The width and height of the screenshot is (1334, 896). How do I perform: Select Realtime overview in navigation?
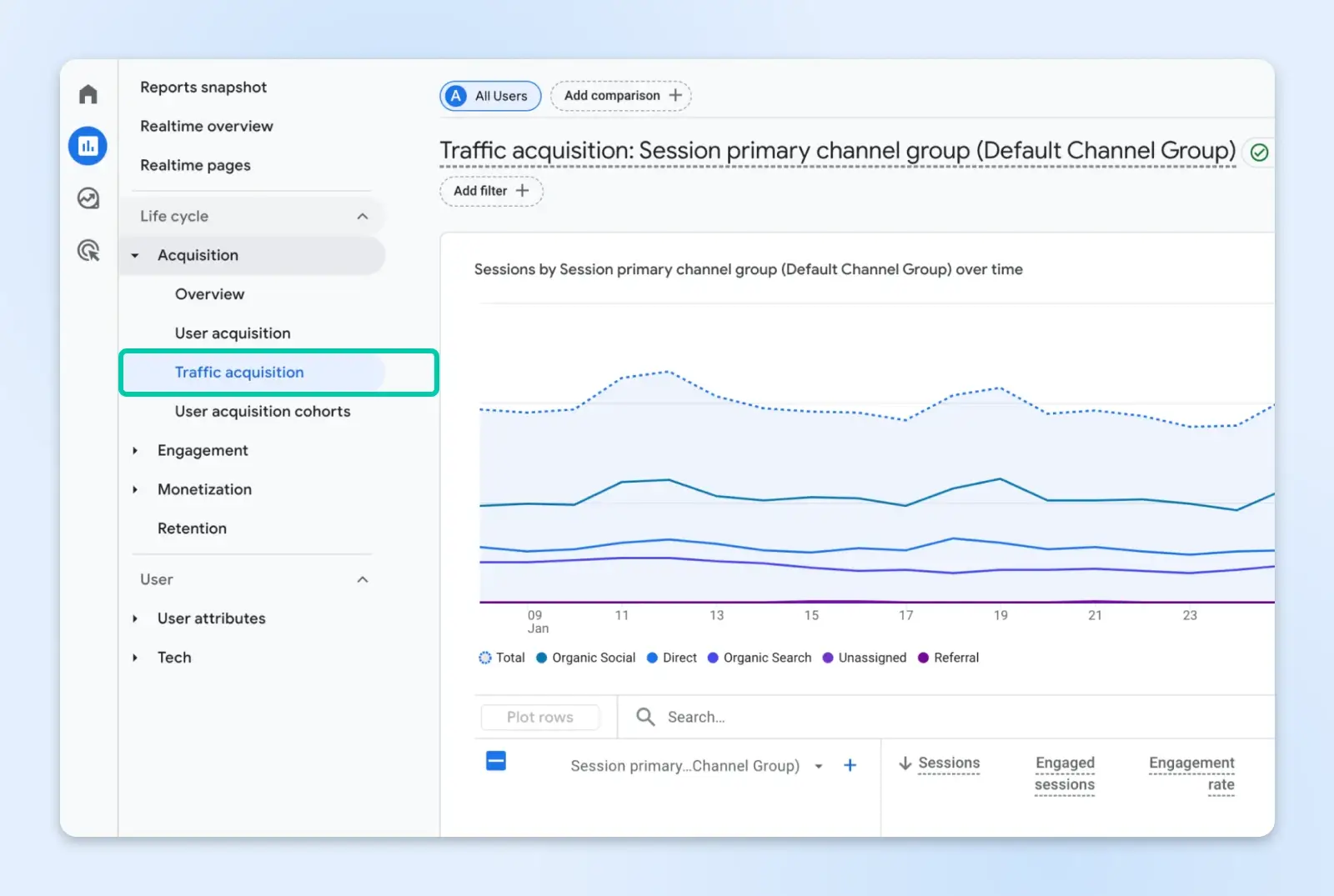207,127
